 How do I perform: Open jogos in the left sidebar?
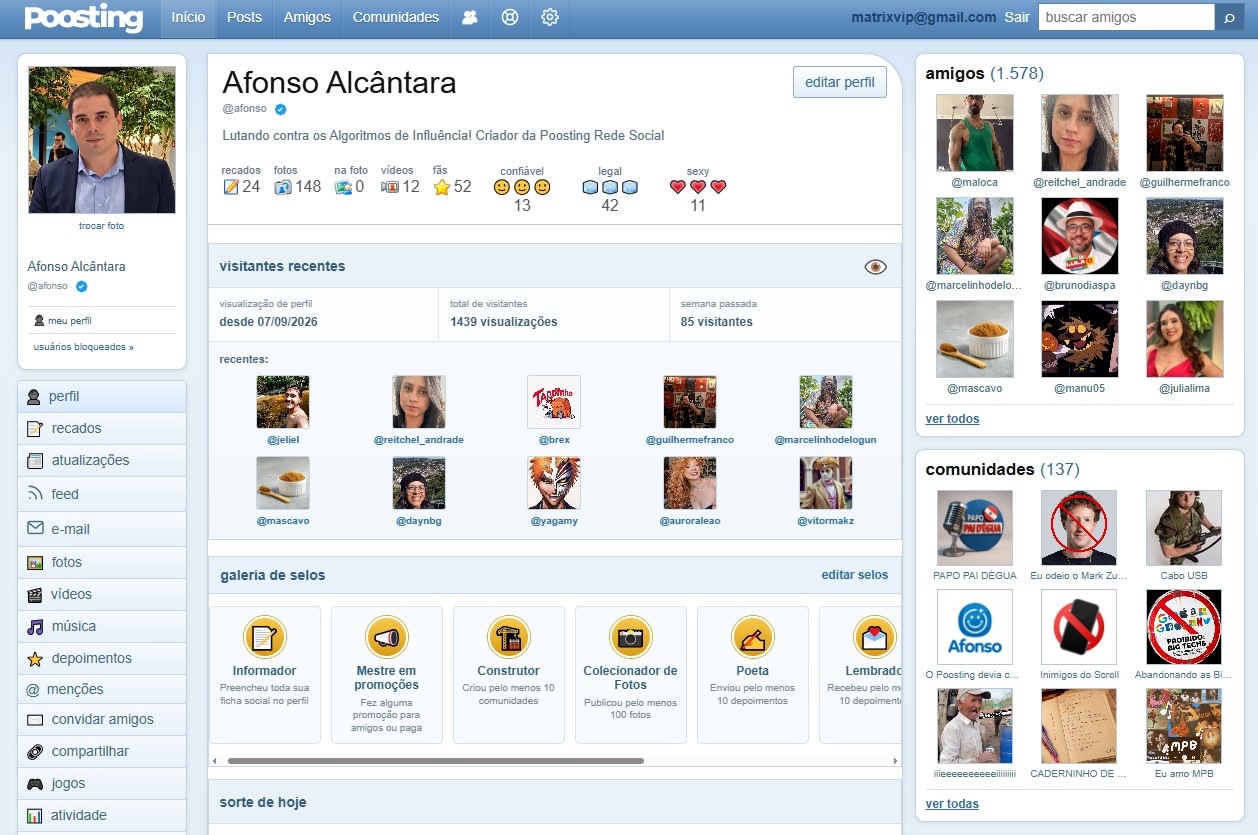pos(102,783)
